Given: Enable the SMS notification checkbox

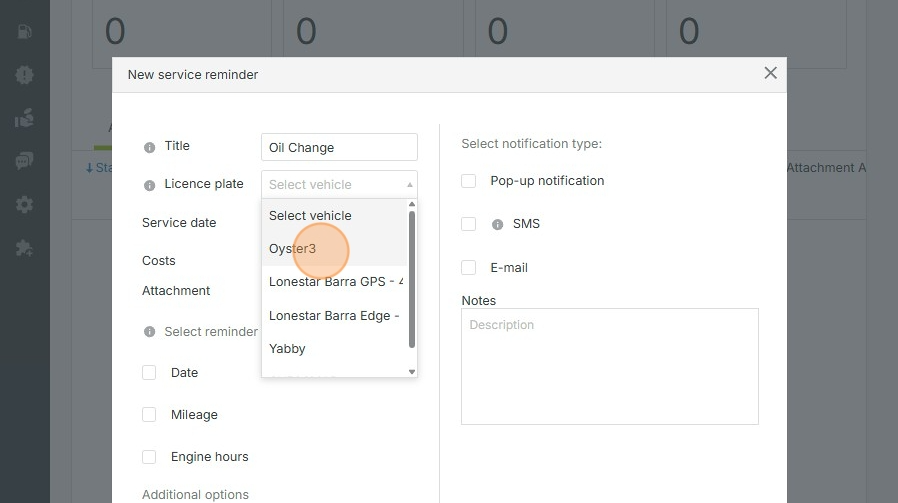Looking at the screenshot, I should click(468, 224).
